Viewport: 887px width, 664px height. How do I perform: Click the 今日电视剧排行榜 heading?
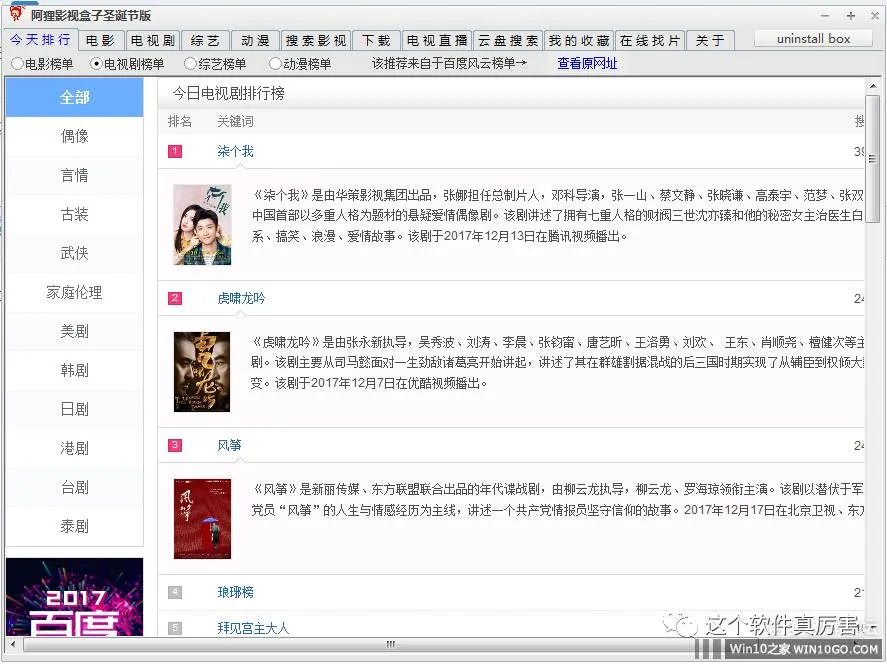(229, 93)
